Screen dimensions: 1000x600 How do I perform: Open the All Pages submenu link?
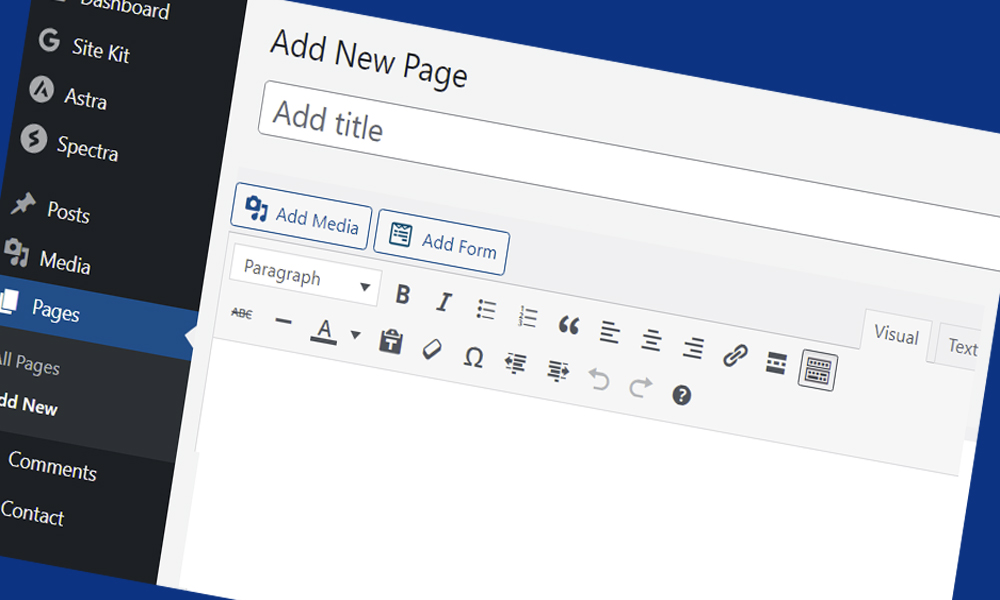point(29,362)
